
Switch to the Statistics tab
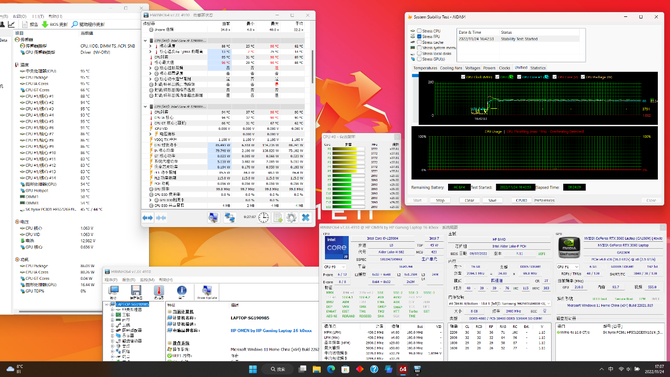coord(538,68)
